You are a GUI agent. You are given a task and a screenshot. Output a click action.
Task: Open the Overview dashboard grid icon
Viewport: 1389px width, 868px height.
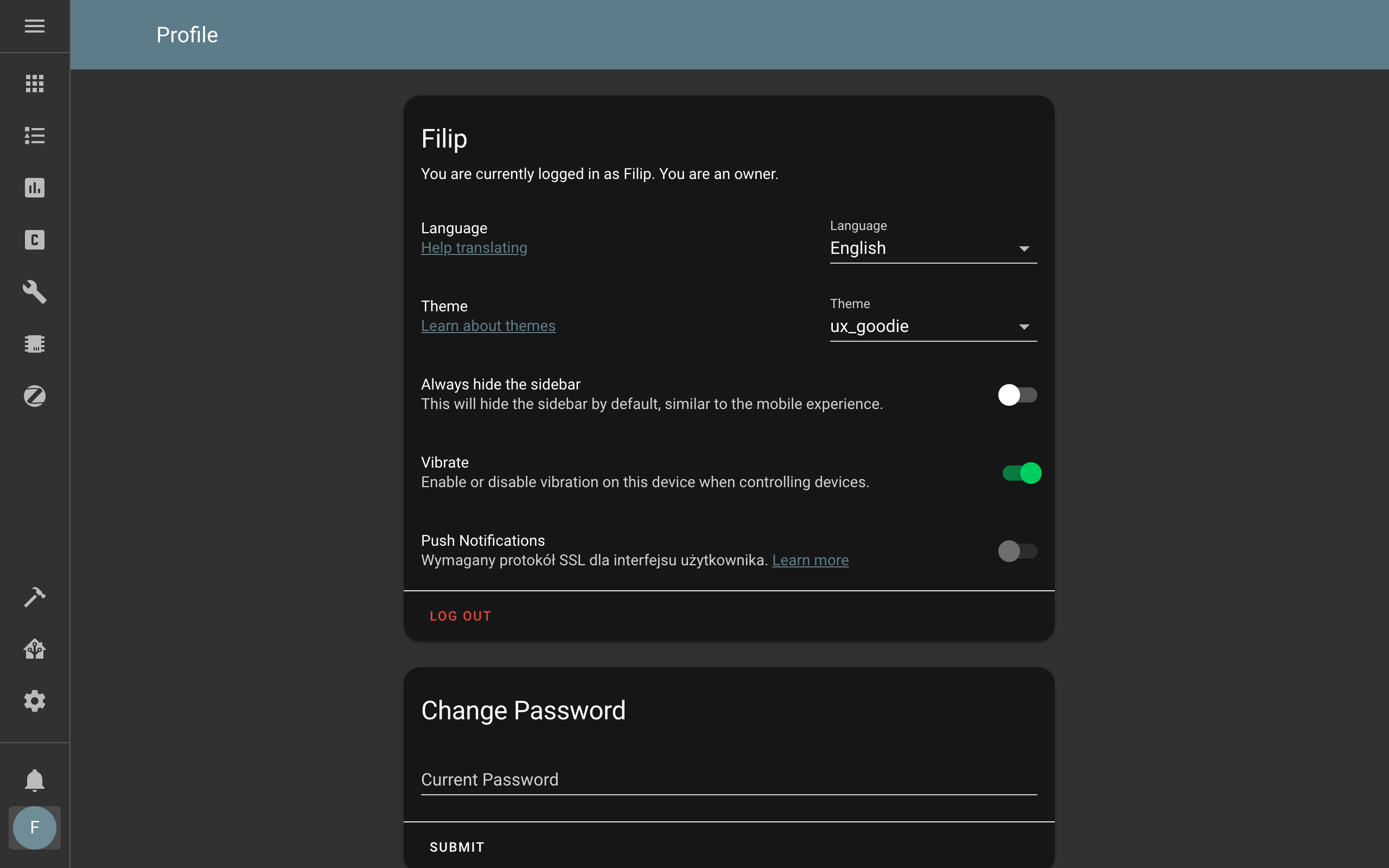click(x=34, y=84)
